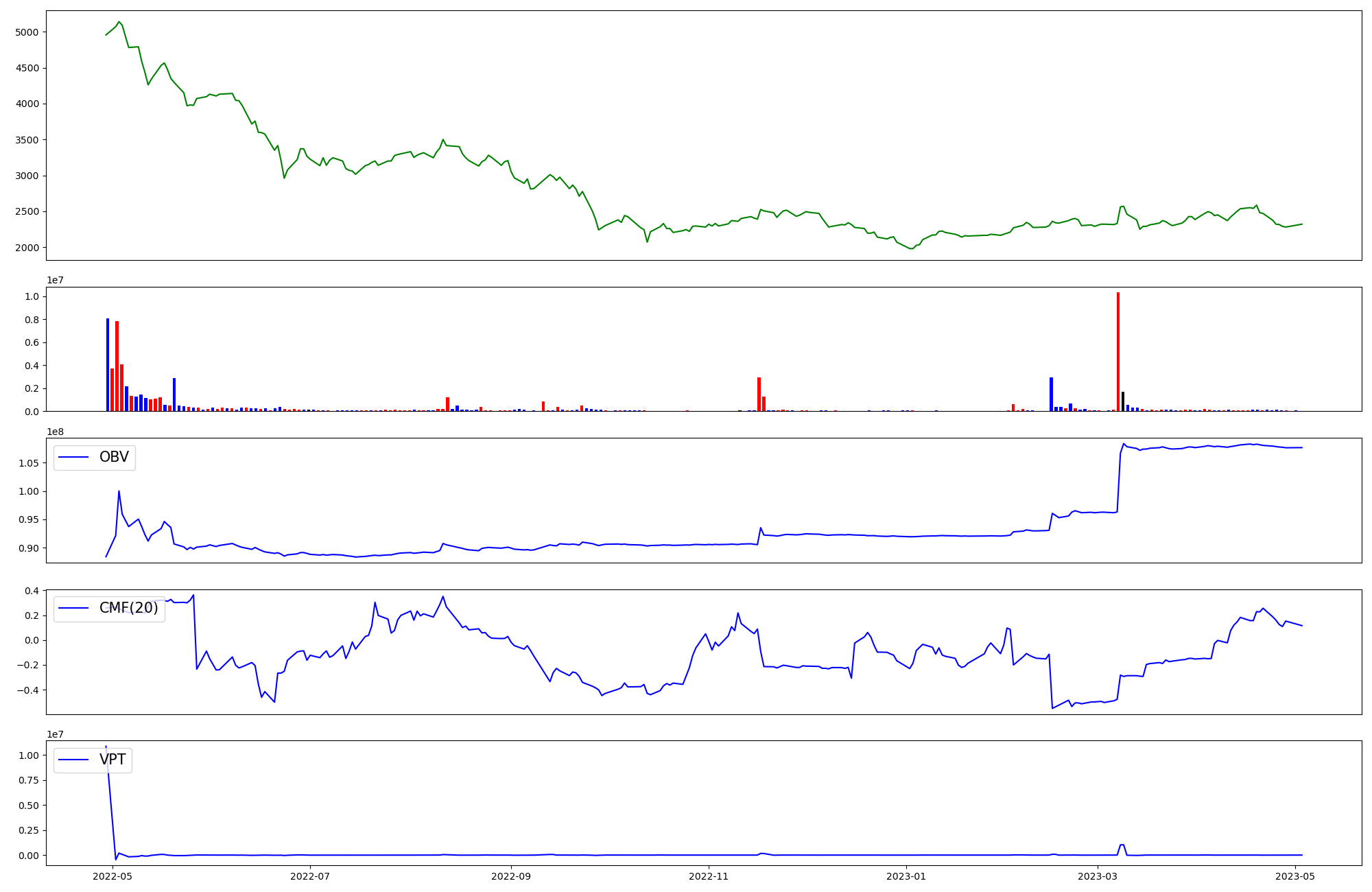
Task: Click the 1.05 tick on OBV axis
Action: click(x=28, y=463)
